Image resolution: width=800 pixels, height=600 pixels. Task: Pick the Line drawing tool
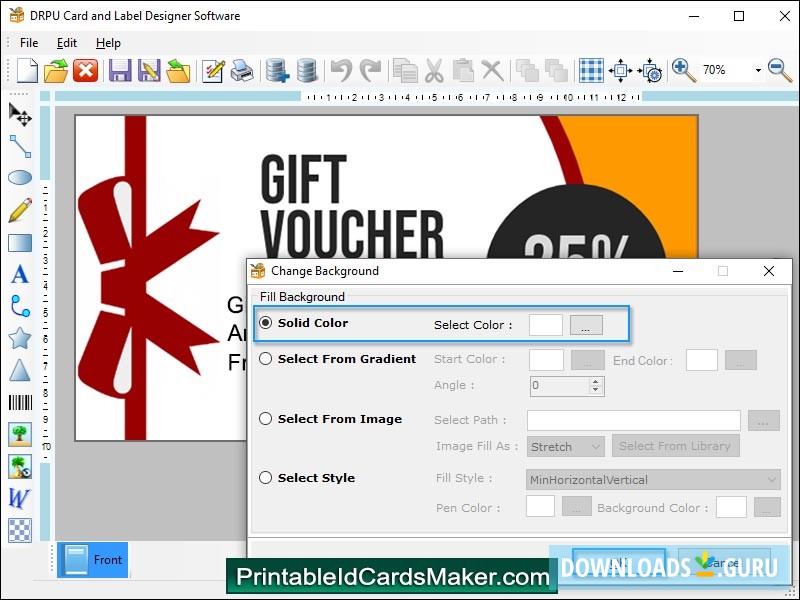click(20, 146)
